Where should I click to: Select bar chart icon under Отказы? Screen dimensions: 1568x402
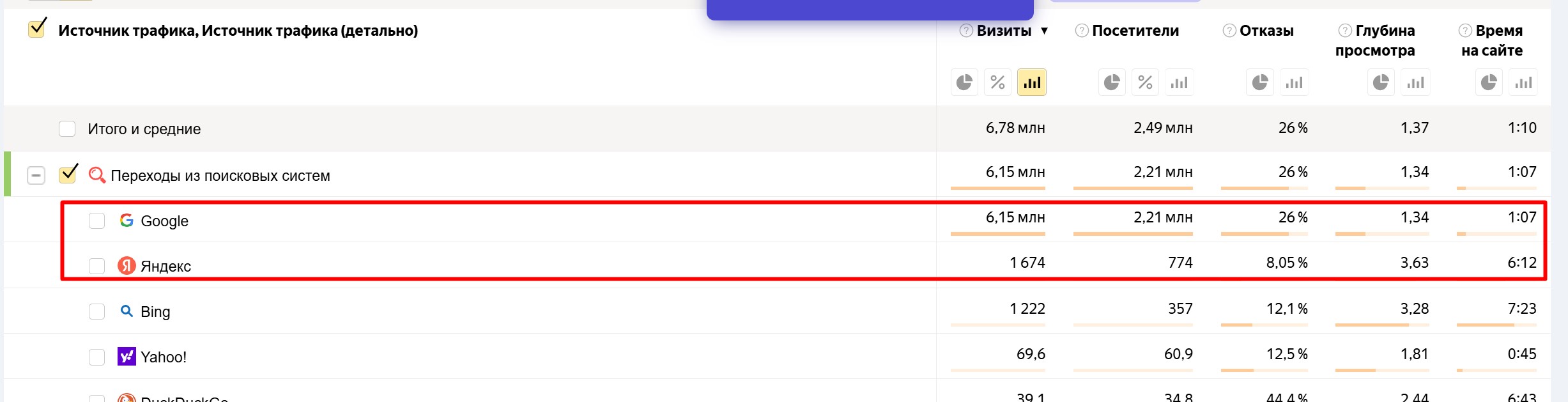(1295, 82)
